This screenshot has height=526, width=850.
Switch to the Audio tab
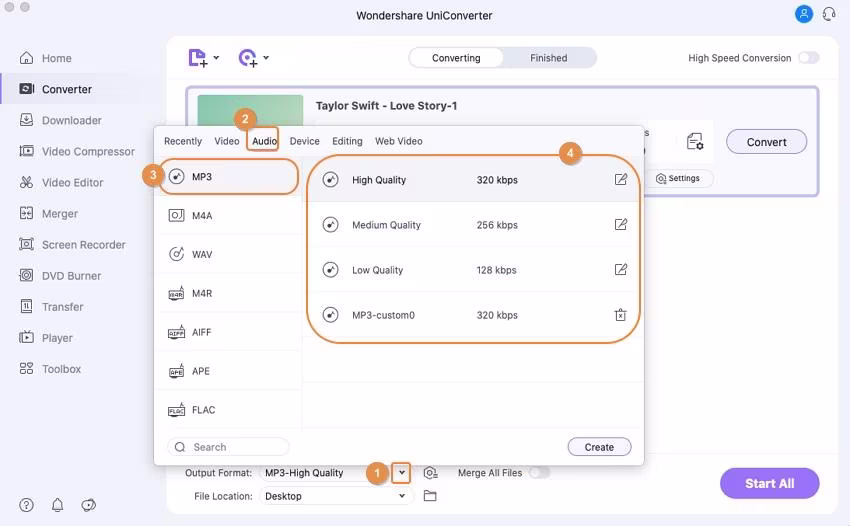(x=265, y=141)
